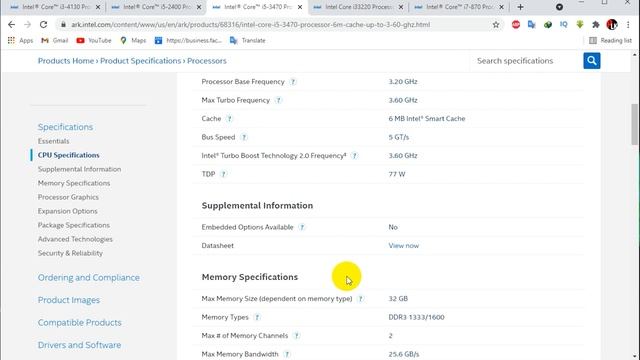Click the red adblock extension icon

516,24
